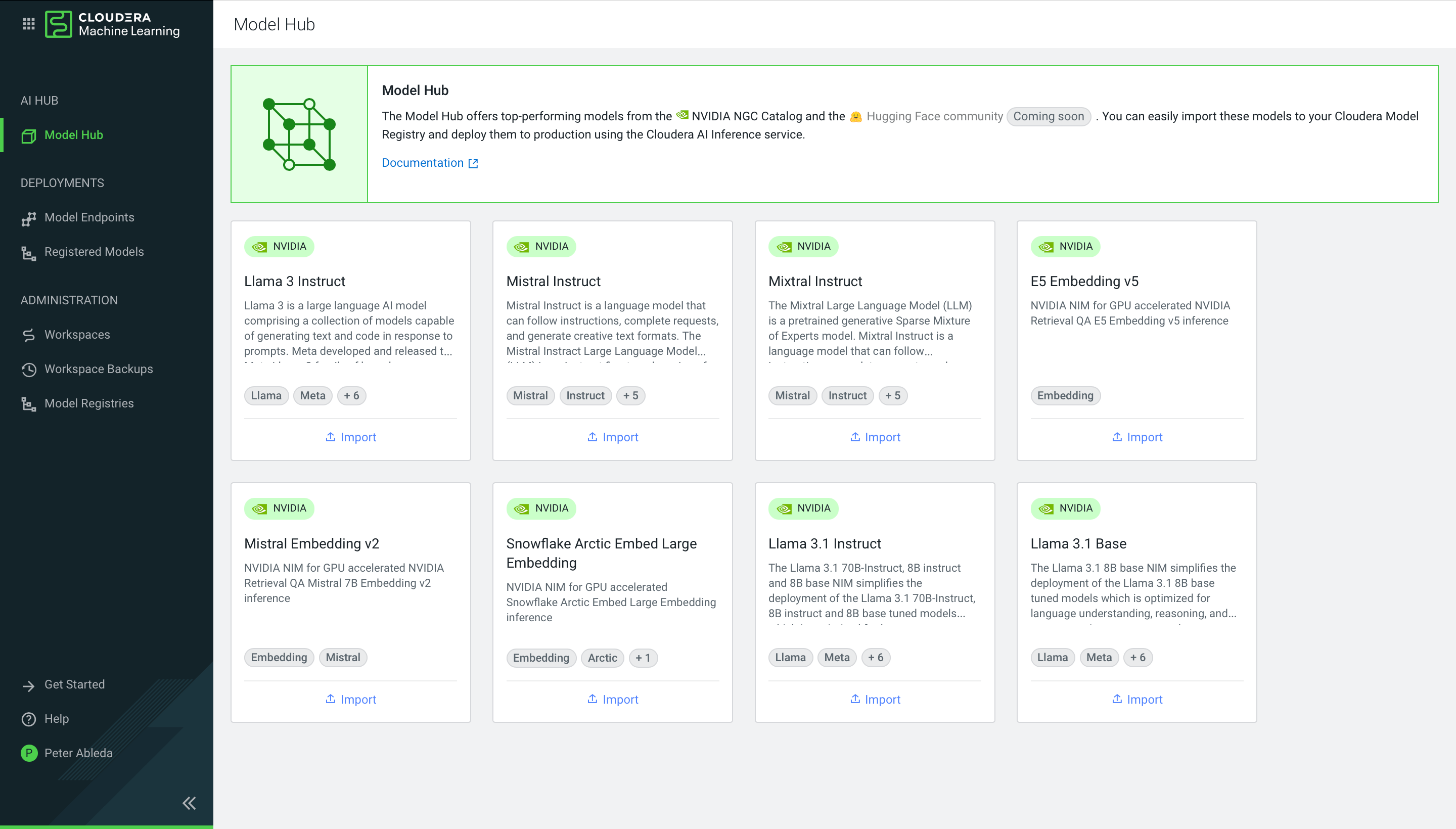The width and height of the screenshot is (1456, 829).
Task: Collapse the sidebar with the double-chevron
Action: tap(189, 803)
